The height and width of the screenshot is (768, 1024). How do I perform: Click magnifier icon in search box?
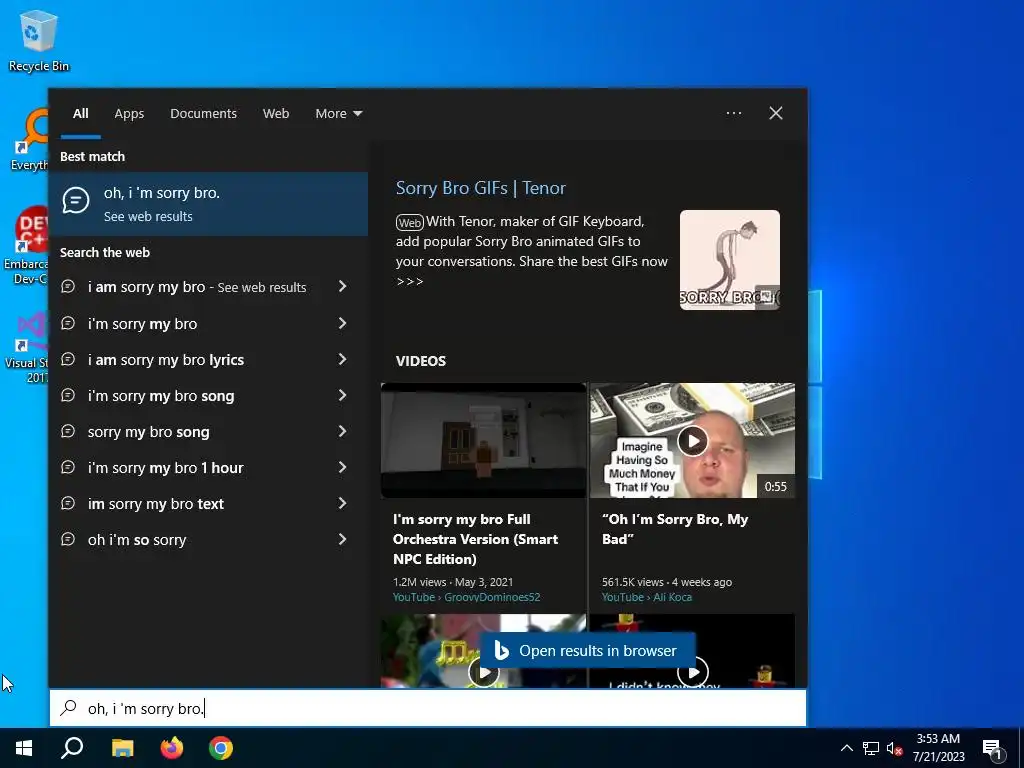point(69,708)
